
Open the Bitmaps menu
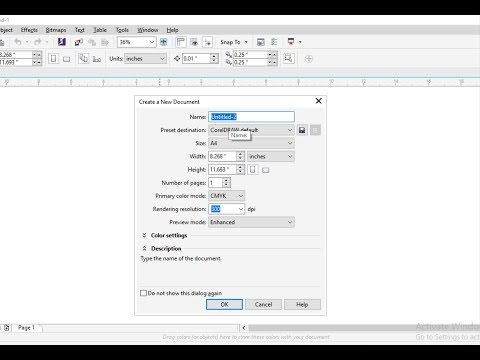[x=56, y=30]
